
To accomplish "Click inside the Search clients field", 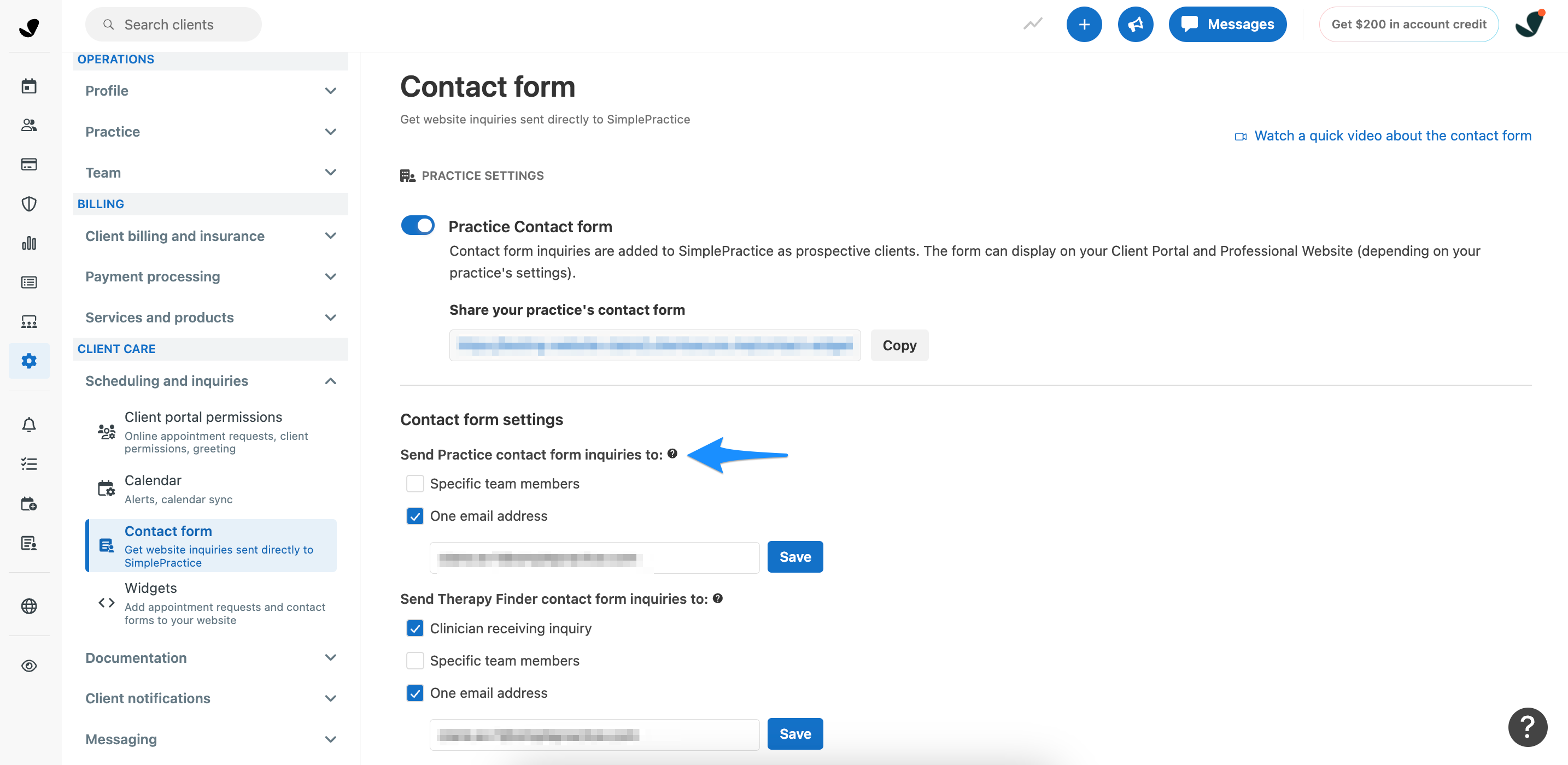I will [x=173, y=23].
